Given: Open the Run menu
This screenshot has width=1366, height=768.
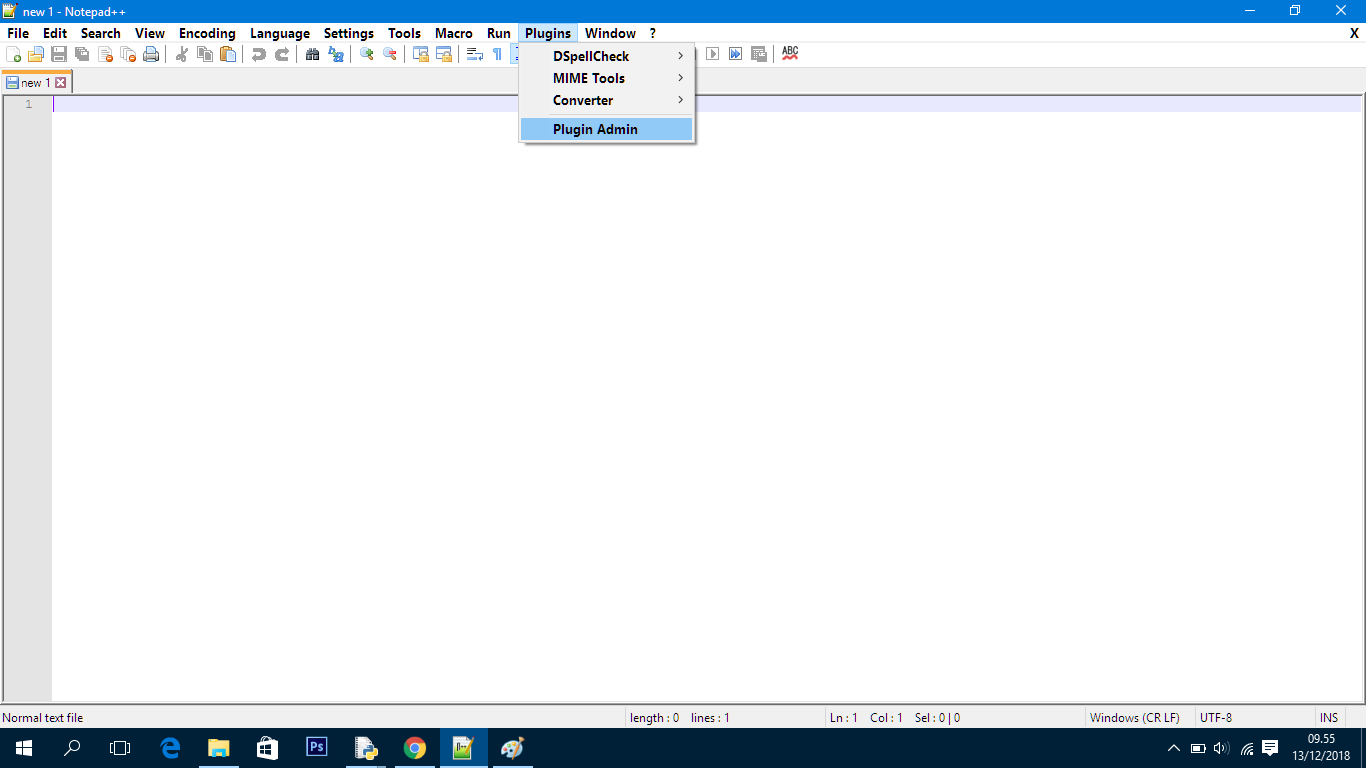Looking at the screenshot, I should pos(499,33).
